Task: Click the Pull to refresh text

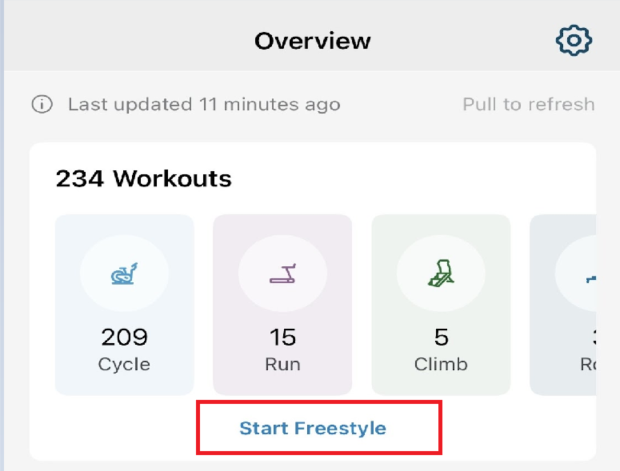Action: point(529,105)
